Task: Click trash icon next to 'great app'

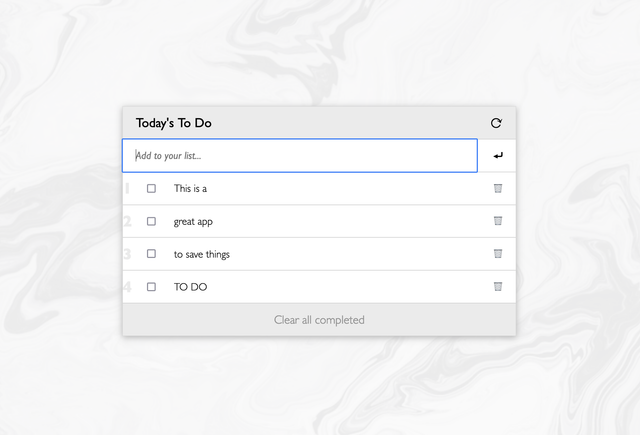Action: point(498,221)
